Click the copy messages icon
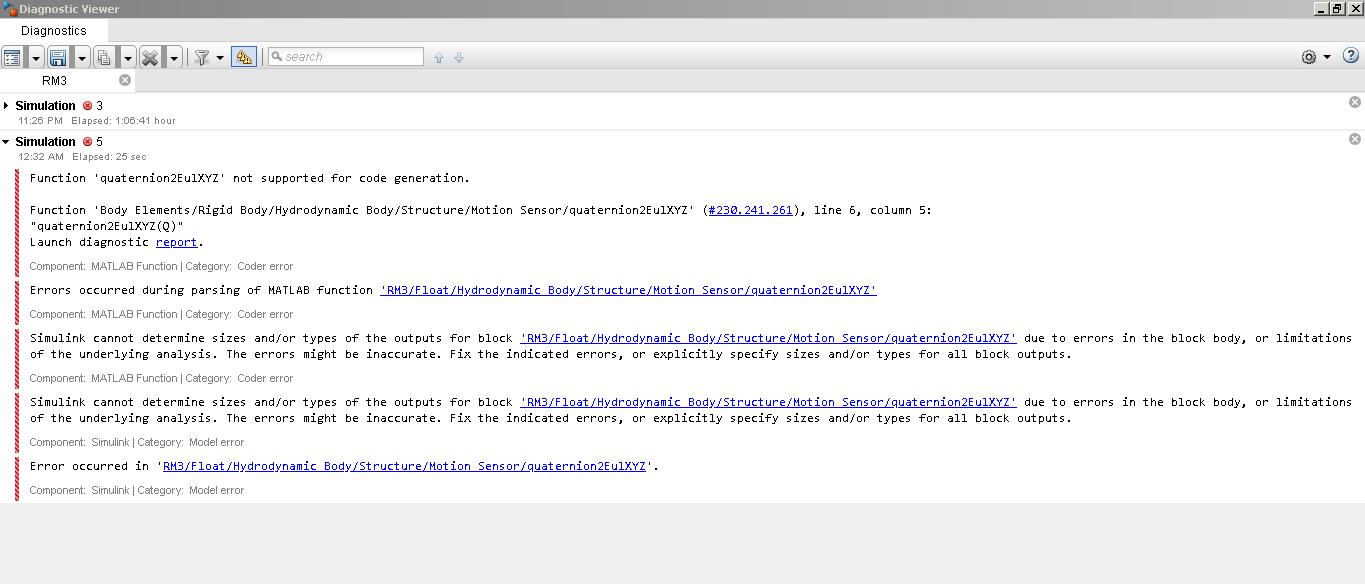 [104, 57]
